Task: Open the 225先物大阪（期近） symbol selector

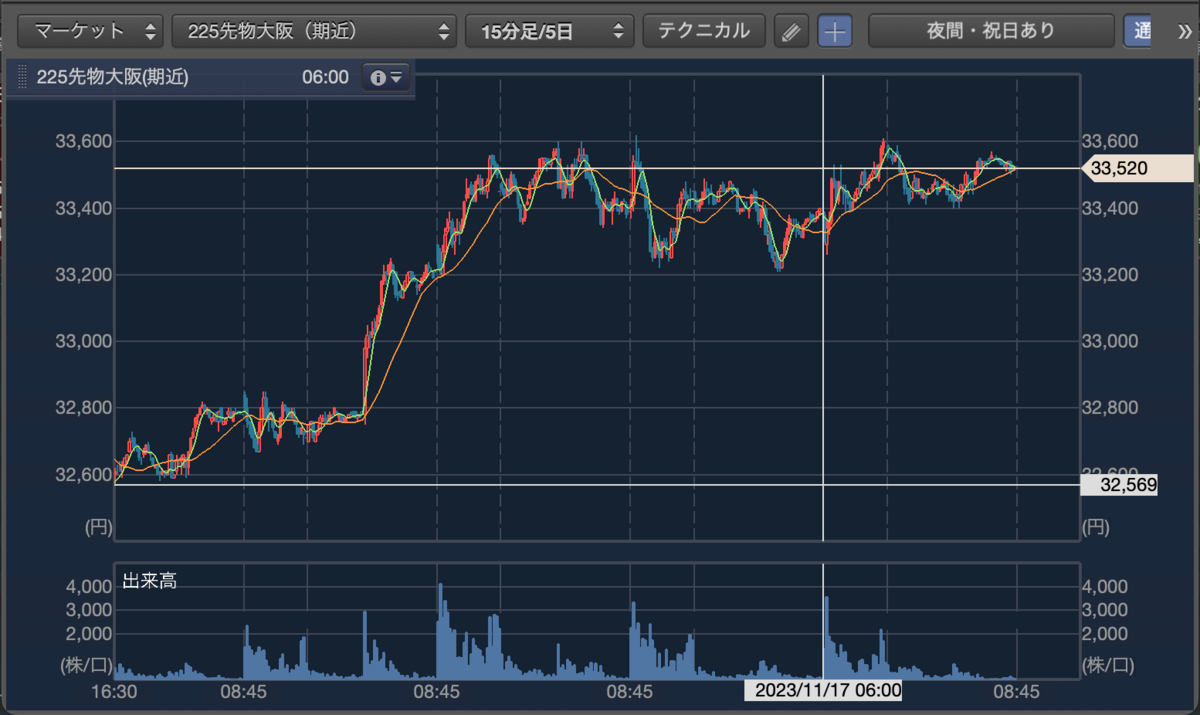Action: [x=314, y=31]
